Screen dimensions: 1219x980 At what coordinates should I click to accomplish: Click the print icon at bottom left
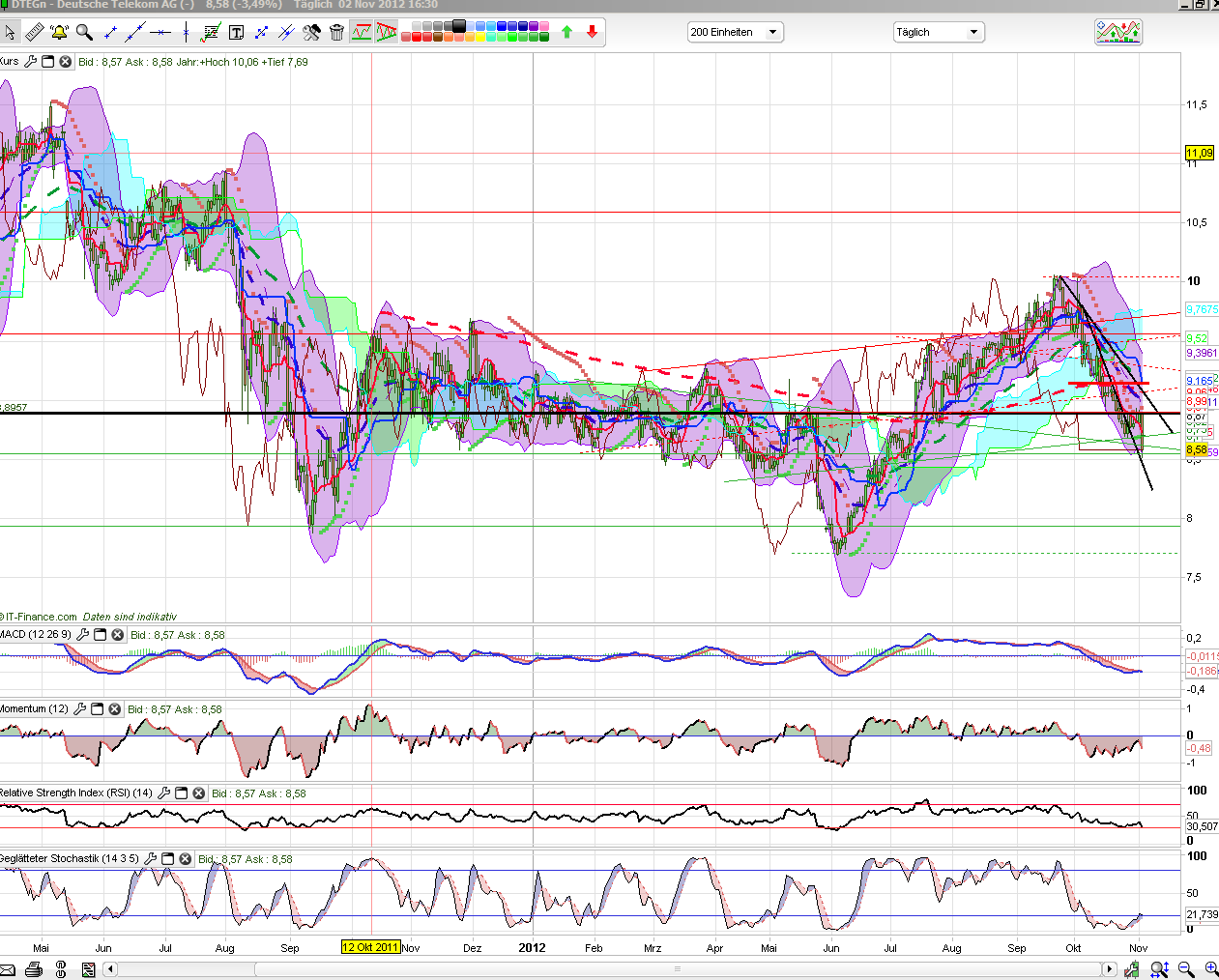35,969
